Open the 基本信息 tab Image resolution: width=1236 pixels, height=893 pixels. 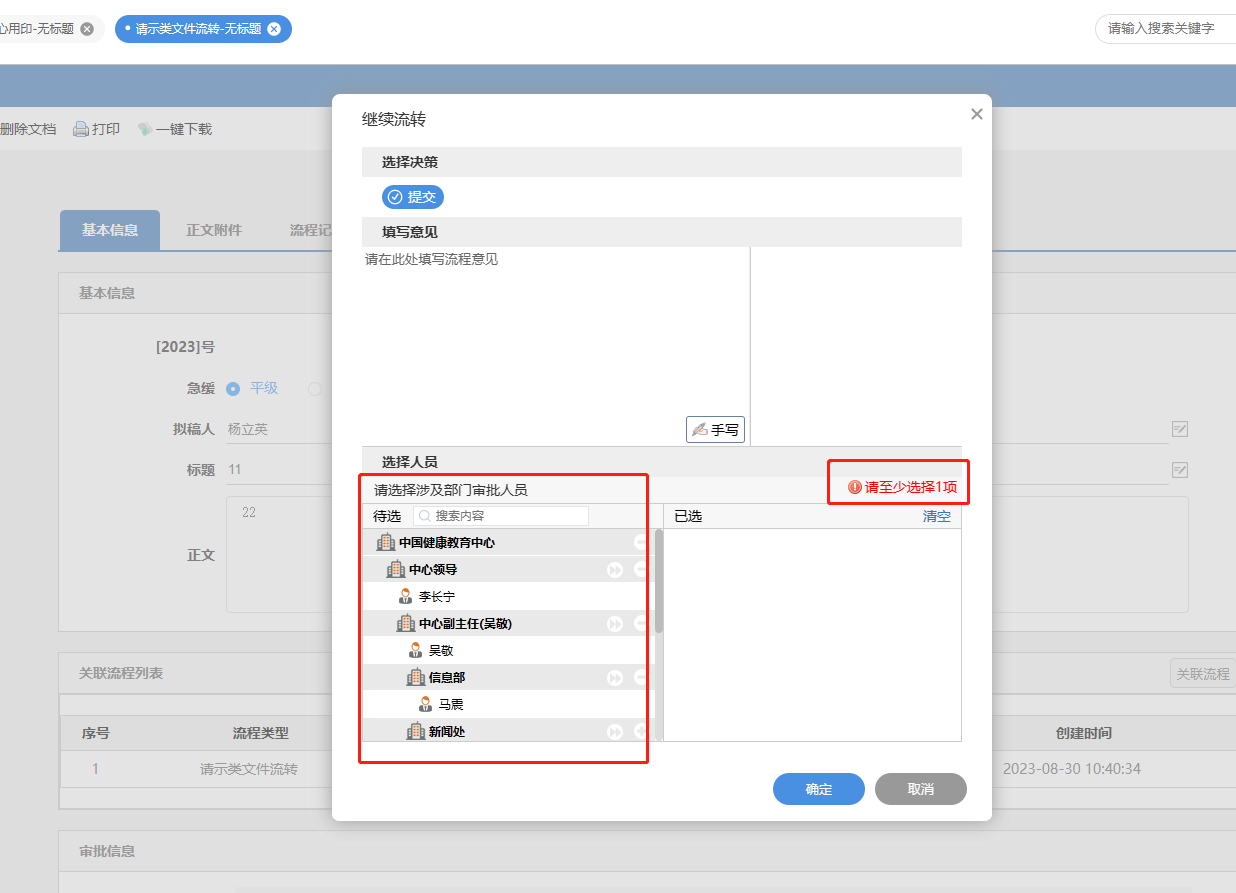tap(110, 230)
